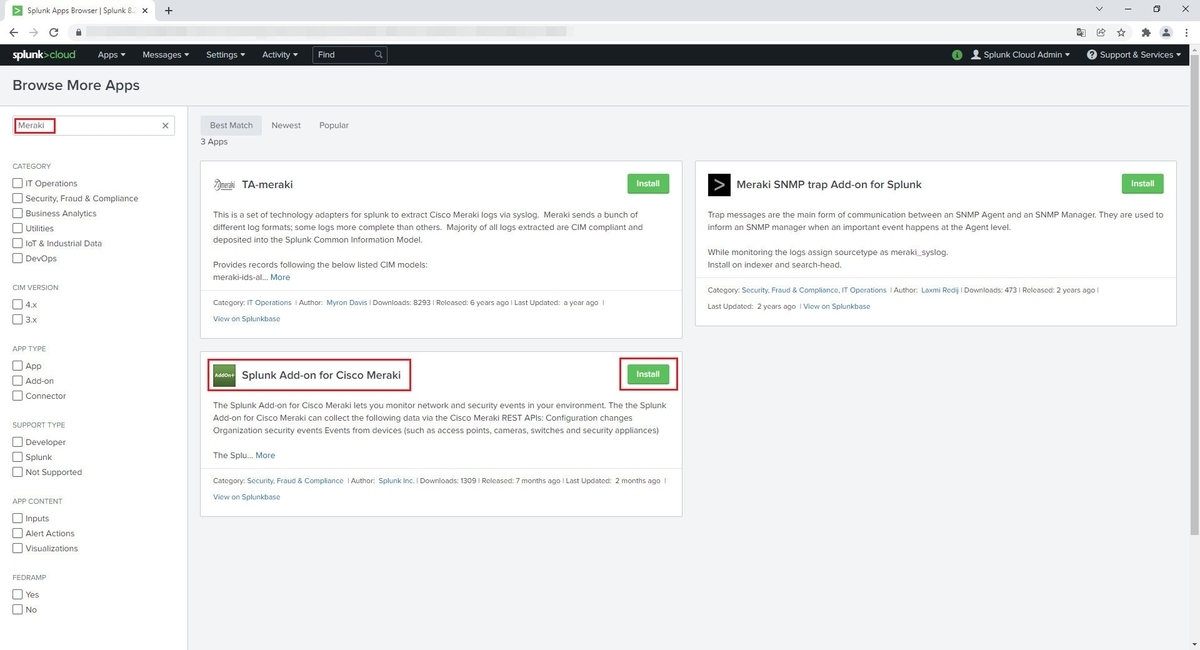Screen dimensions: 1200x650
Task: Install the Splunk Add-on for Cisco Meraki
Action: (x=647, y=373)
